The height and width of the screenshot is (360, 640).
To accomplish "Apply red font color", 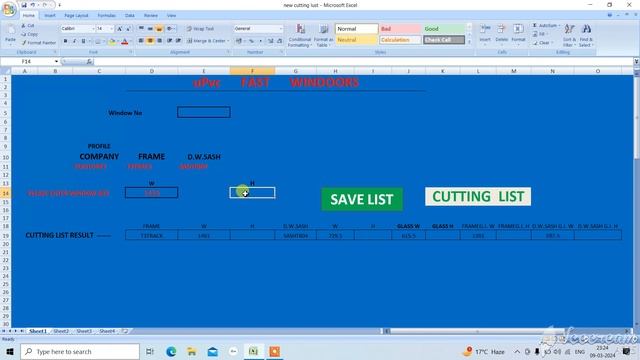I will point(125,41).
